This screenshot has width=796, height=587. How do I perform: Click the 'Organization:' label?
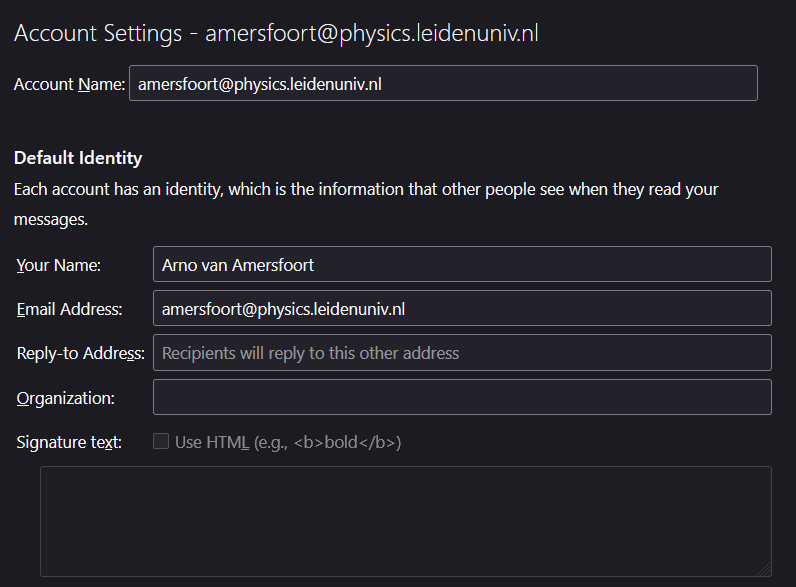[66, 398]
